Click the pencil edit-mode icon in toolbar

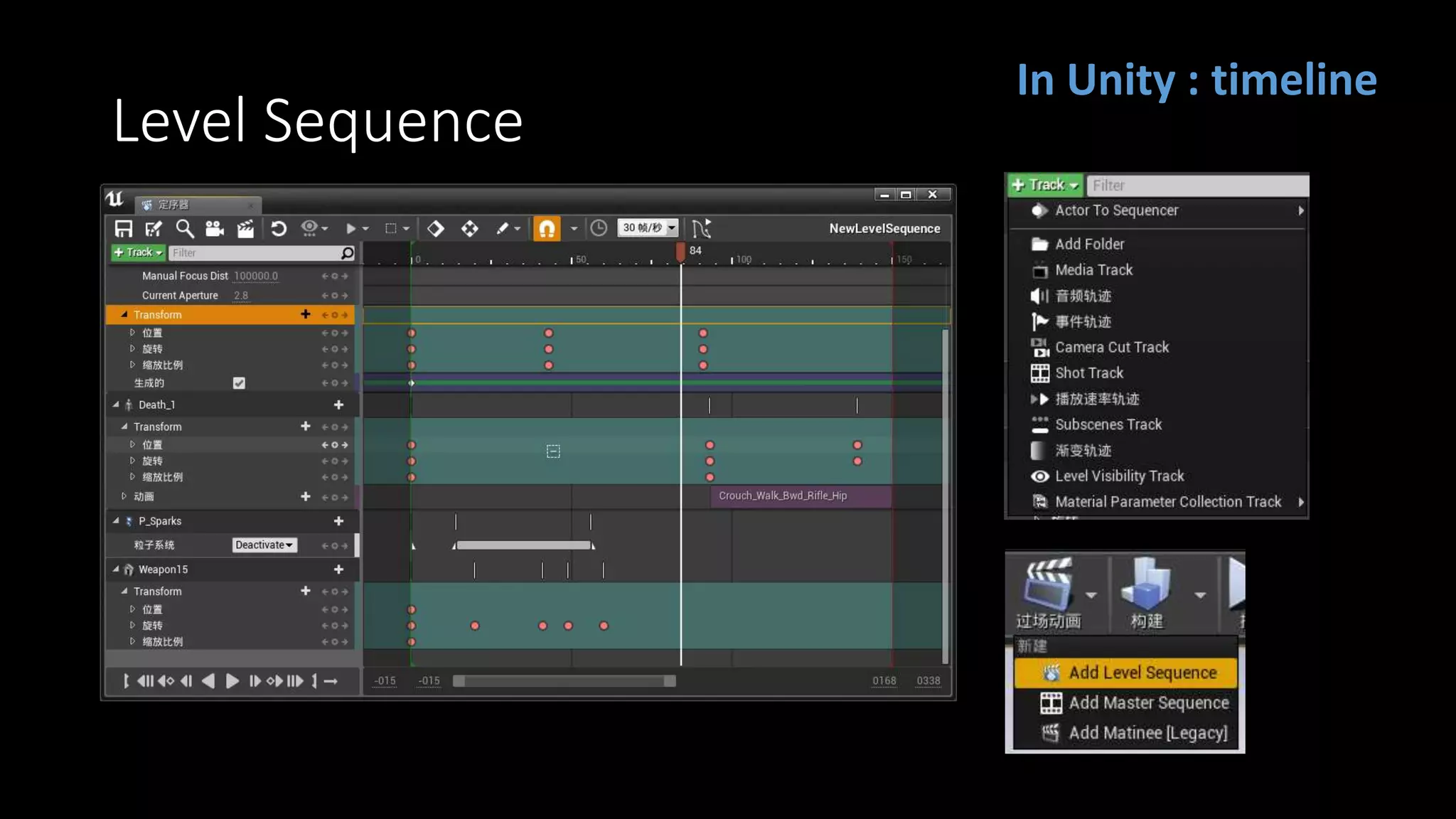coord(502,228)
